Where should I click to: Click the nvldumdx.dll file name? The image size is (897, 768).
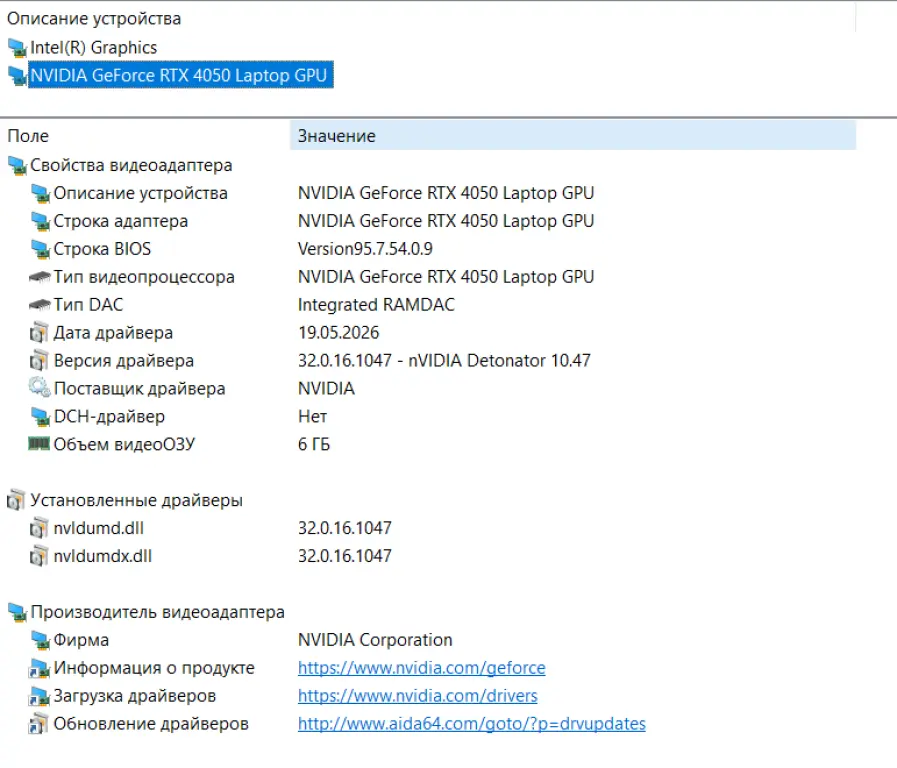tap(103, 556)
